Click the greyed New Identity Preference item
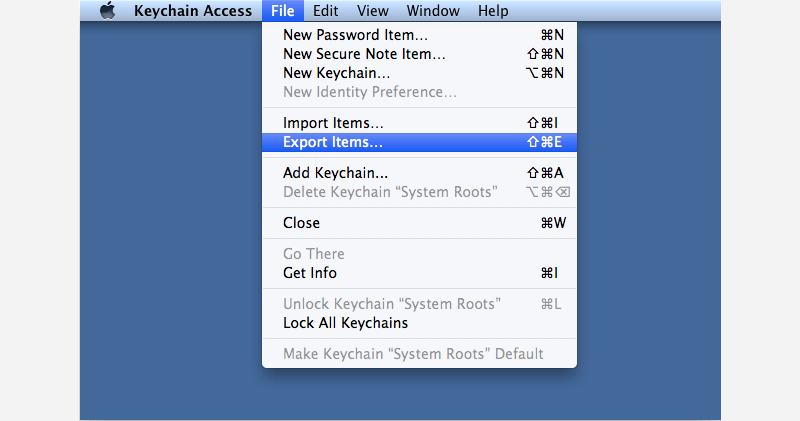The image size is (800, 421). pos(369,92)
